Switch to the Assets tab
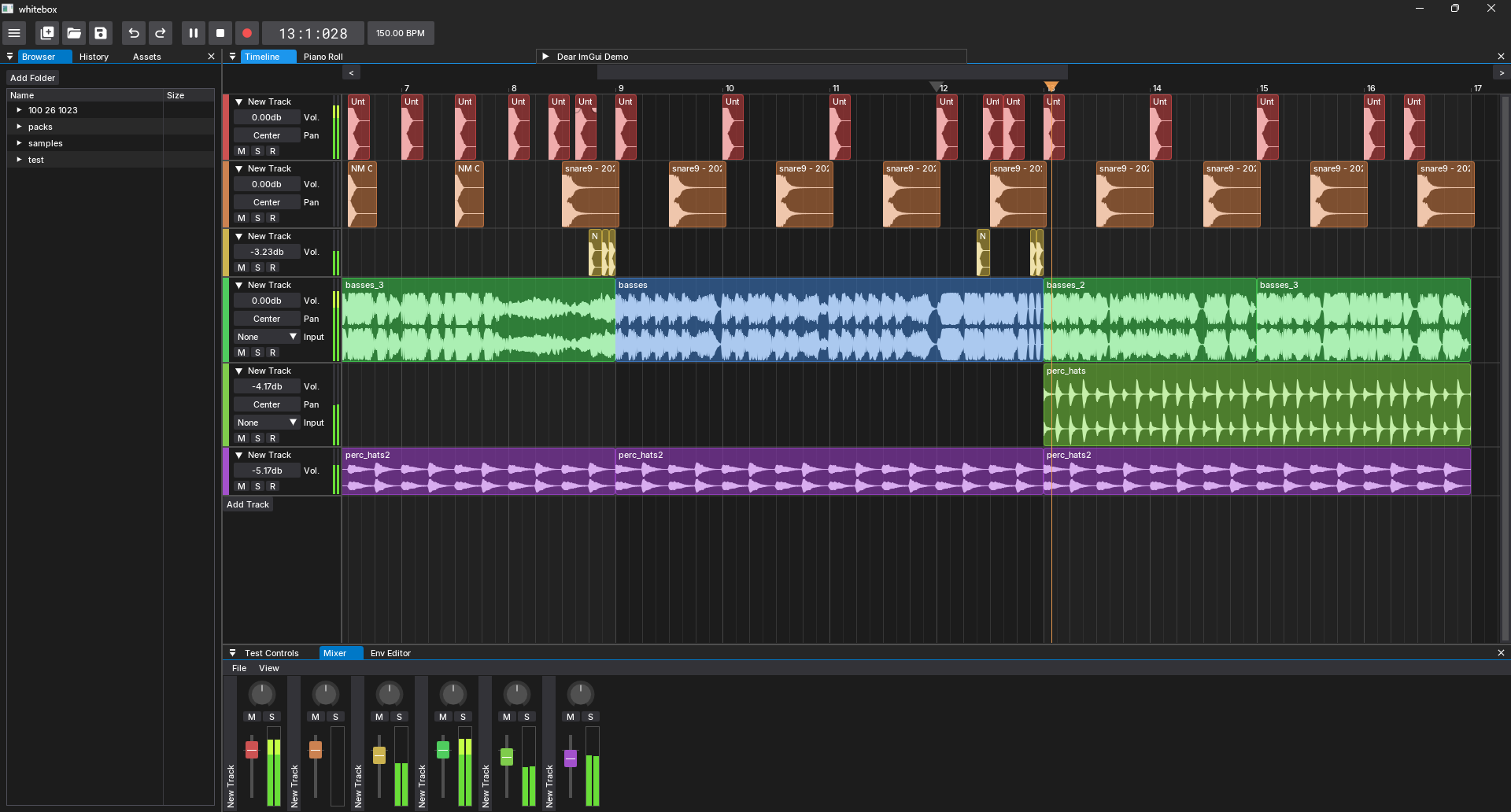This screenshot has width=1511, height=812. click(x=147, y=57)
